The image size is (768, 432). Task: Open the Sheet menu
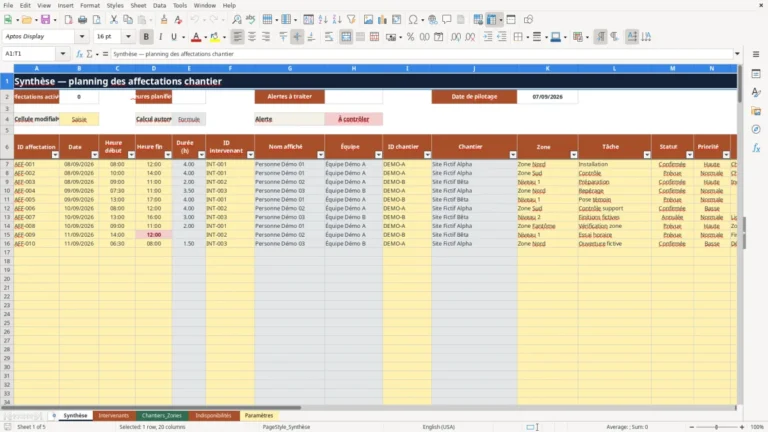pos(138,5)
